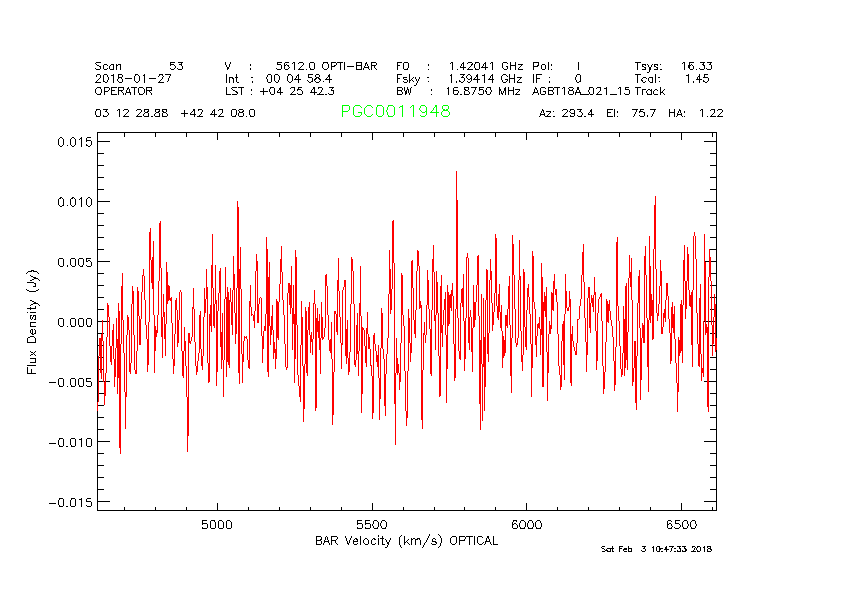Click the coordinates 03 12 28.88 +42 42 08.0
842x595 pixels.
(175, 113)
